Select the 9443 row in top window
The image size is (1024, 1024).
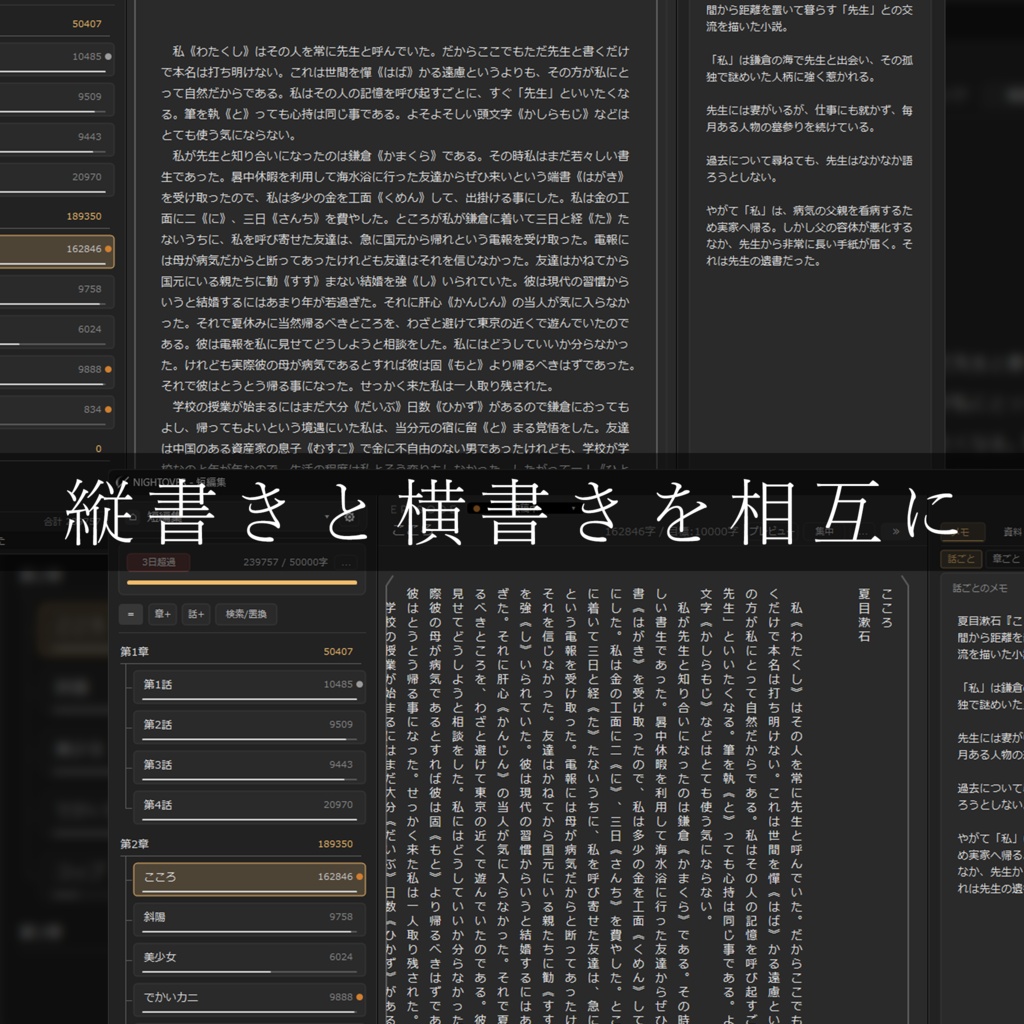57,138
